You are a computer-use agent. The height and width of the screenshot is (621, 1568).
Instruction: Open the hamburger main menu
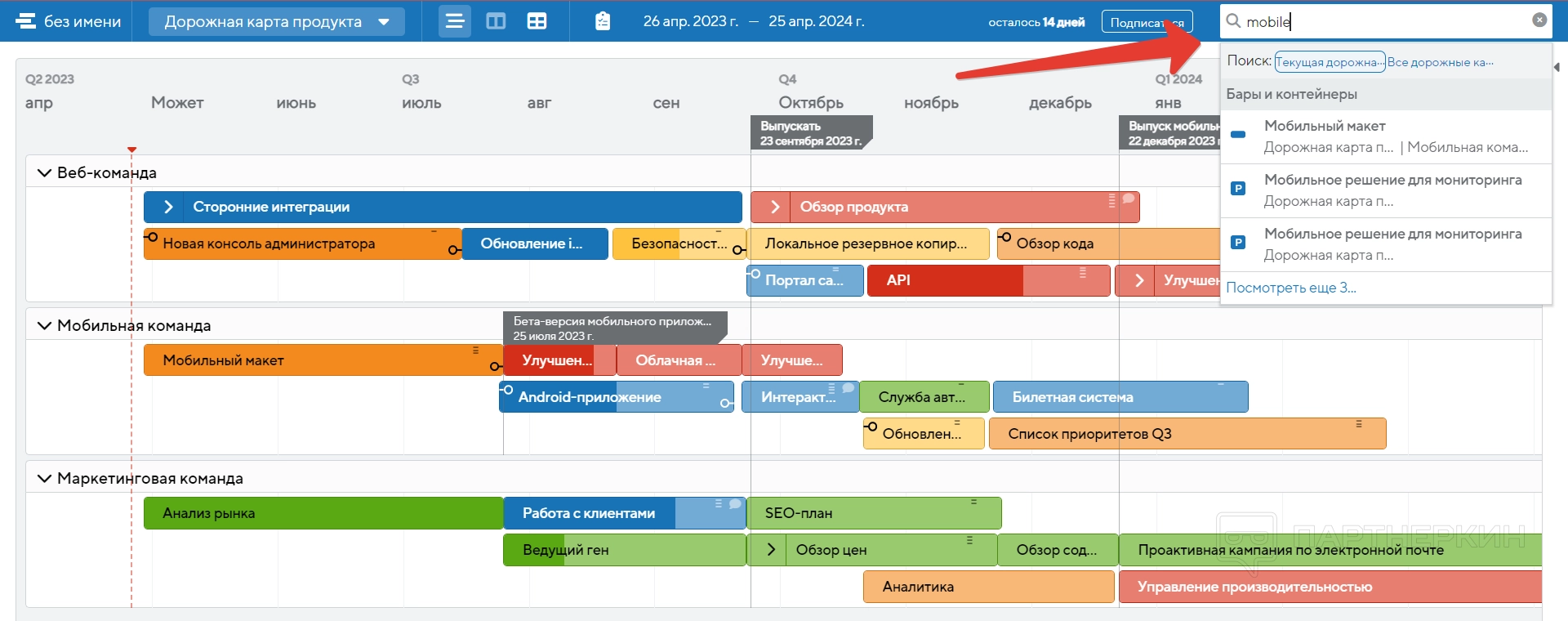tap(25, 21)
